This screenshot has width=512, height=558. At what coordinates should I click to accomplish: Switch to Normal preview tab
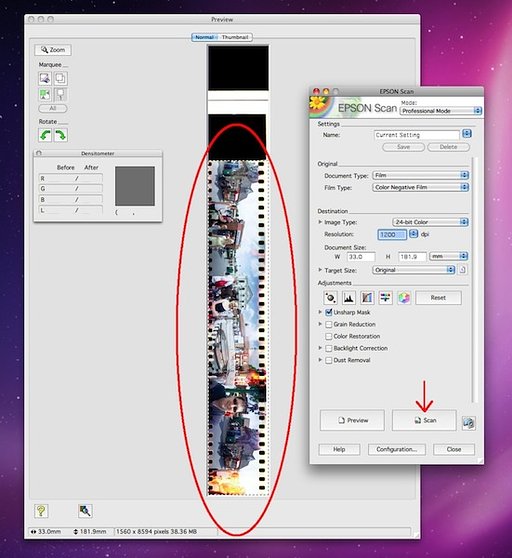(x=205, y=37)
